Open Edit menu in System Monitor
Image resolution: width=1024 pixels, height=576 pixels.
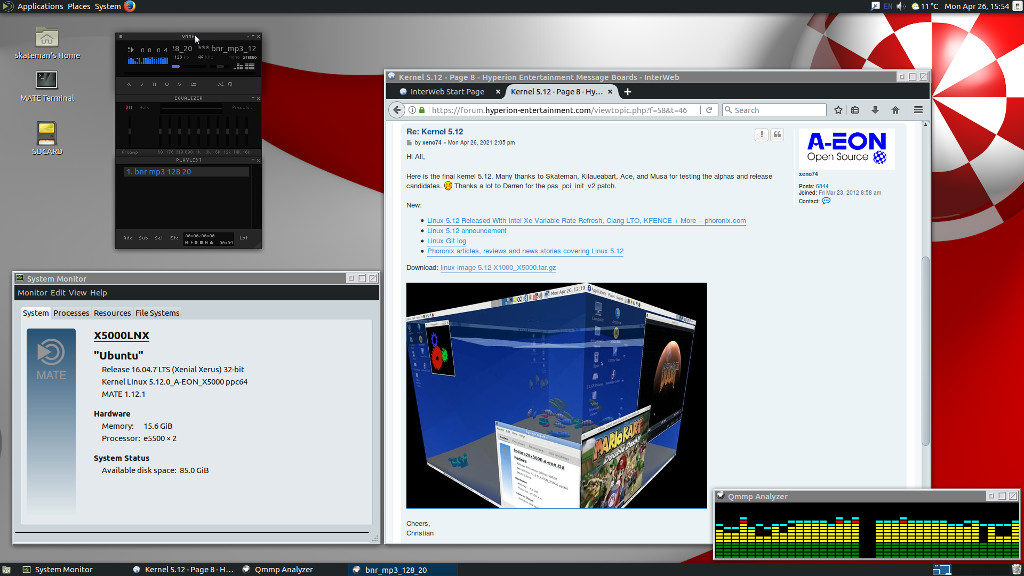click(58, 293)
